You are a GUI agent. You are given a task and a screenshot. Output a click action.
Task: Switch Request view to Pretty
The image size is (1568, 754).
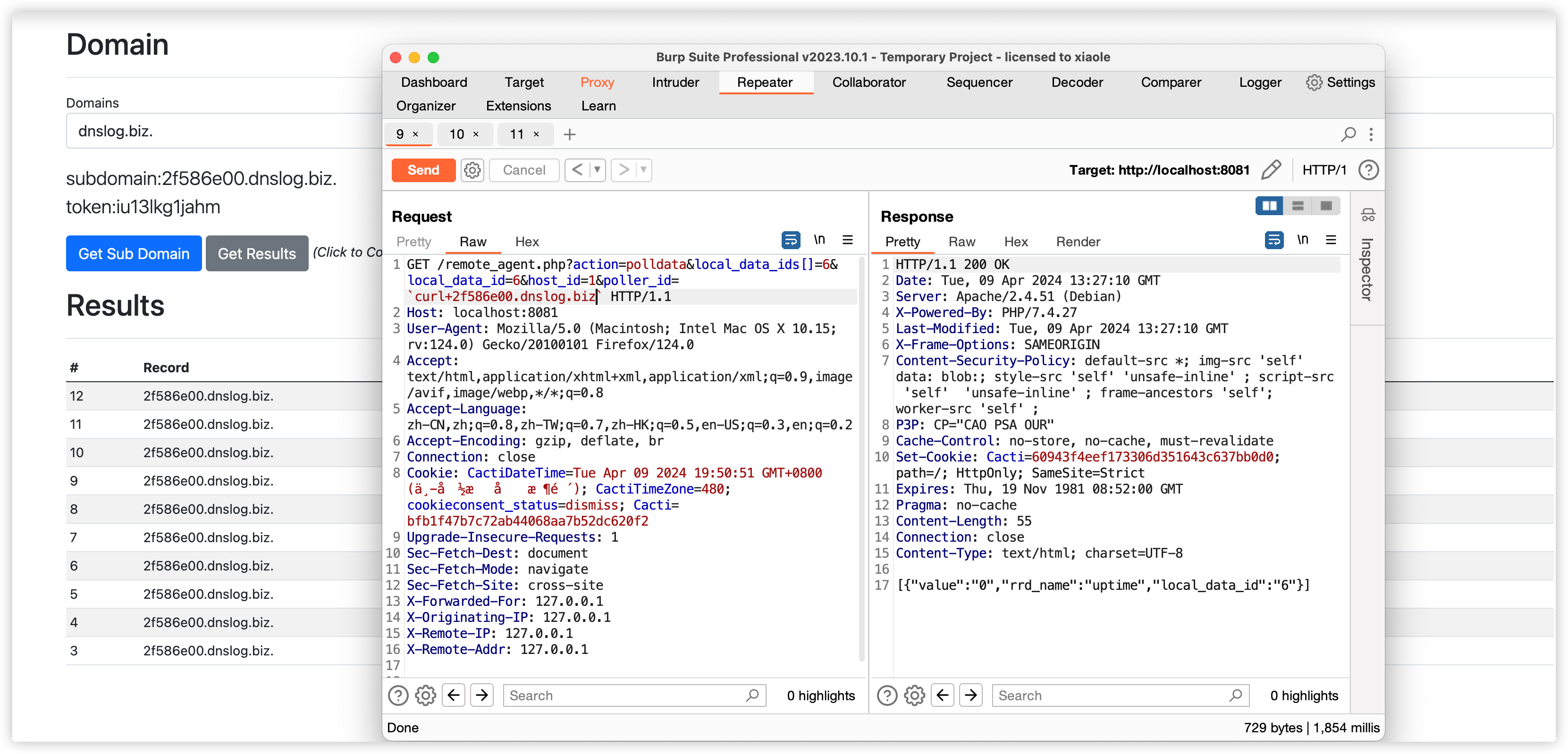pos(413,242)
